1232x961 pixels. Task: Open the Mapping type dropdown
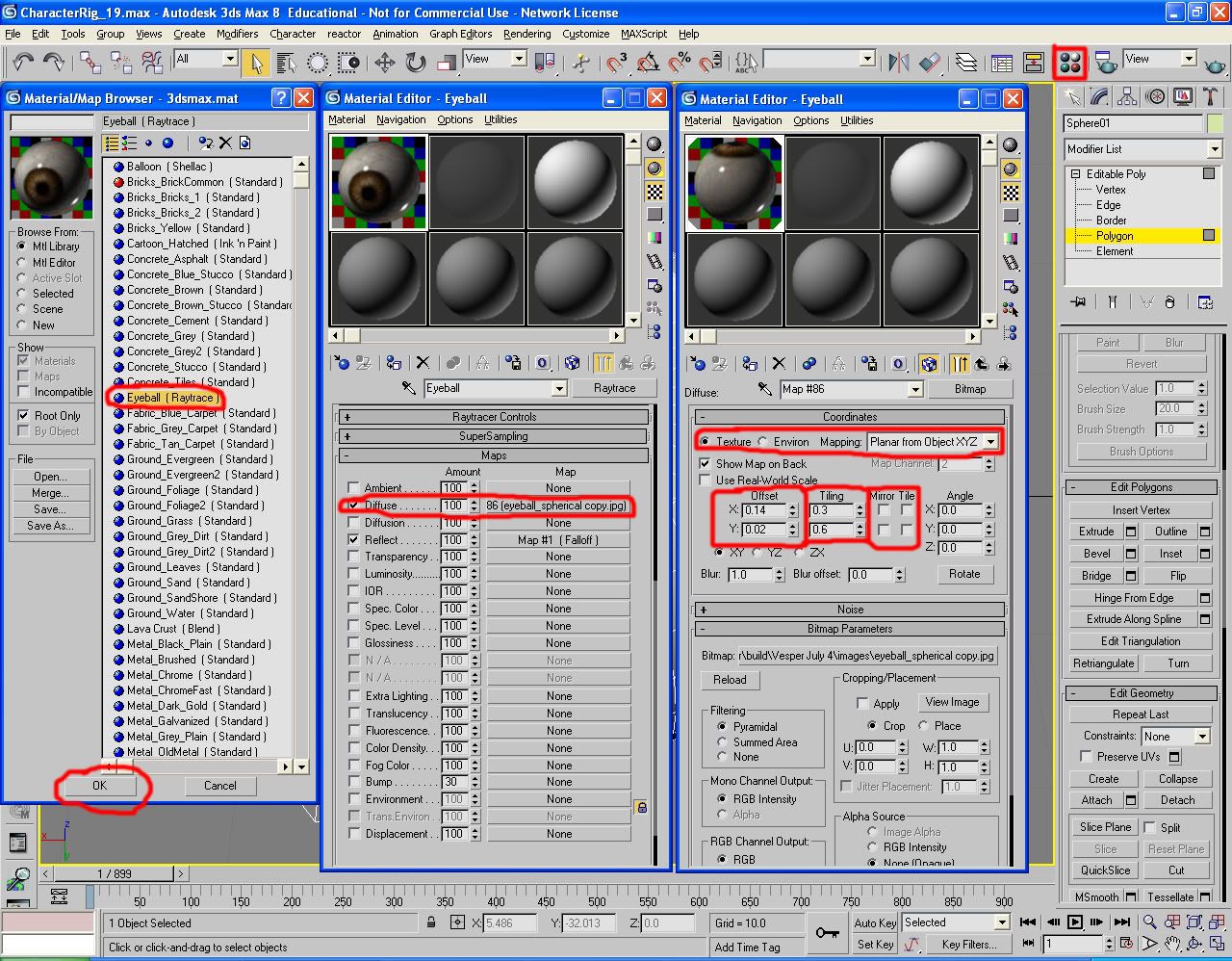tap(990, 442)
